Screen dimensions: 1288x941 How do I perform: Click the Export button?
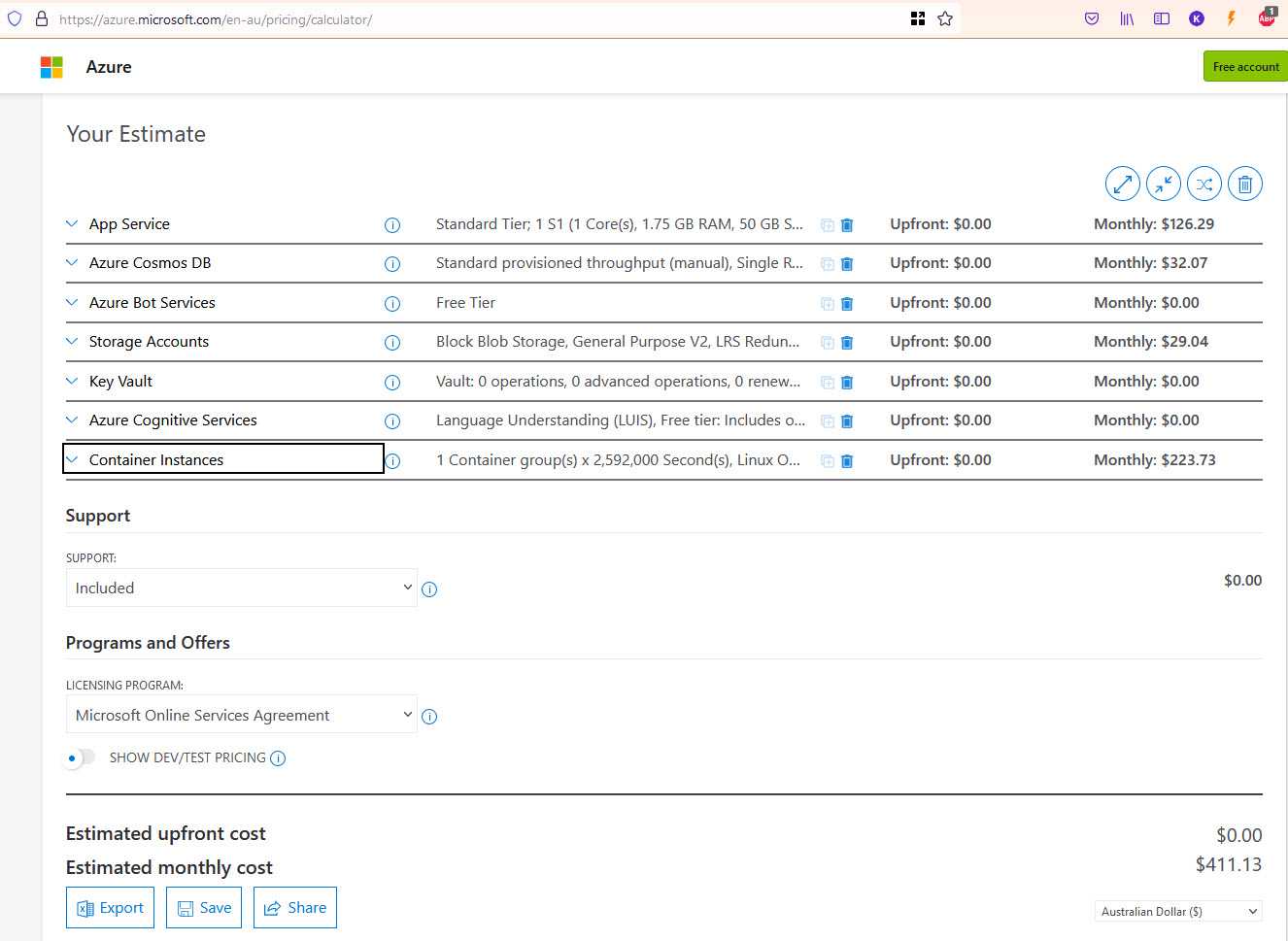(x=110, y=908)
